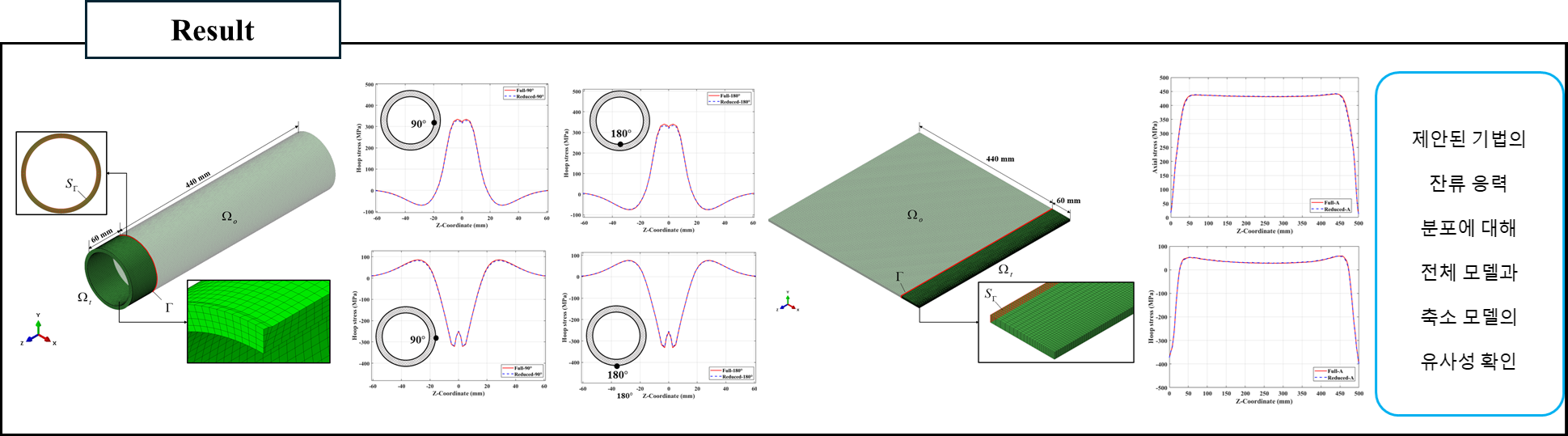The width and height of the screenshot is (1568, 436).
Task: Click the Korean summary text box
Action: pyautogui.click(x=1469, y=244)
